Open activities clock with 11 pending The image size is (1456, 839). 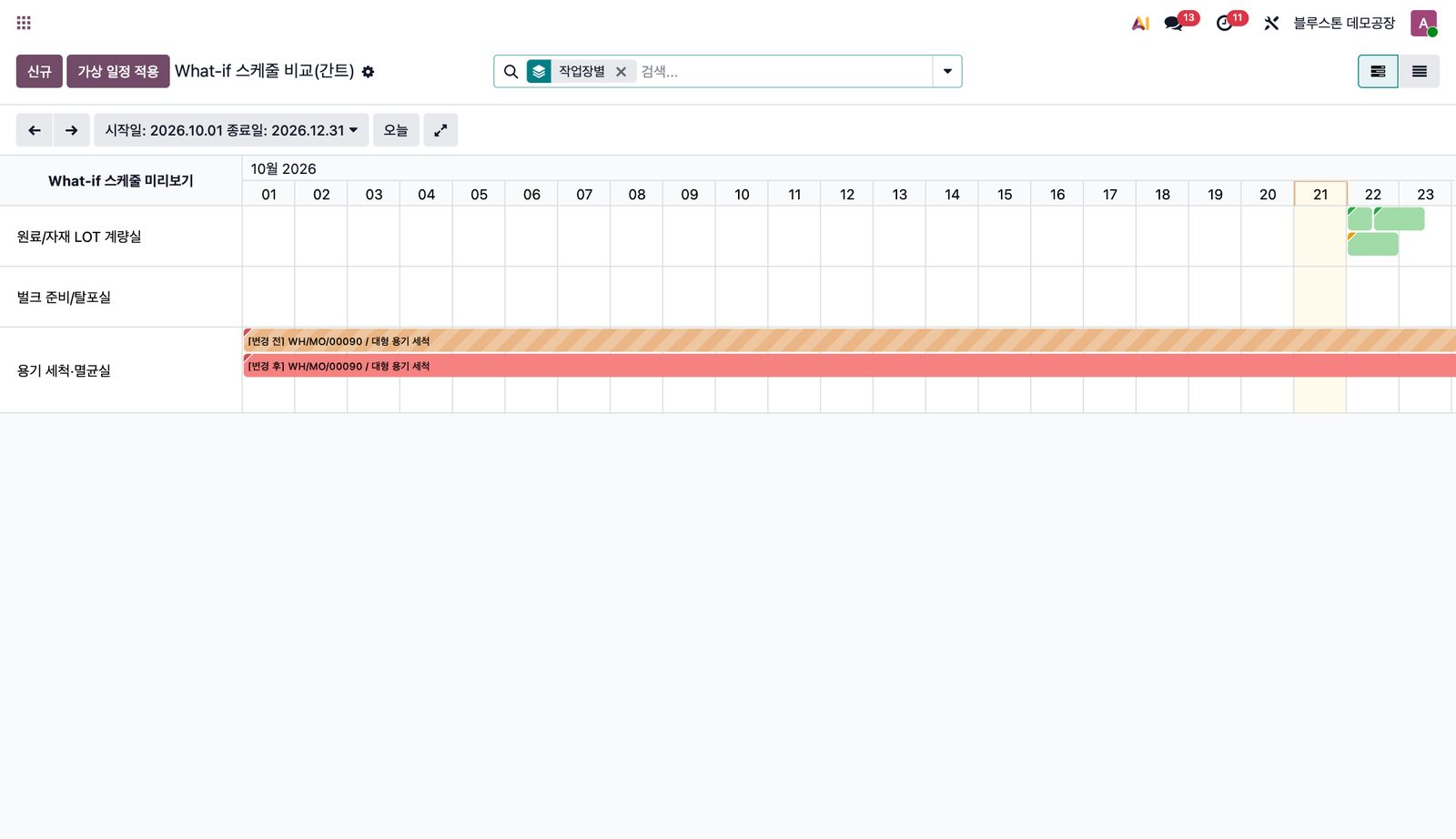point(1225,24)
